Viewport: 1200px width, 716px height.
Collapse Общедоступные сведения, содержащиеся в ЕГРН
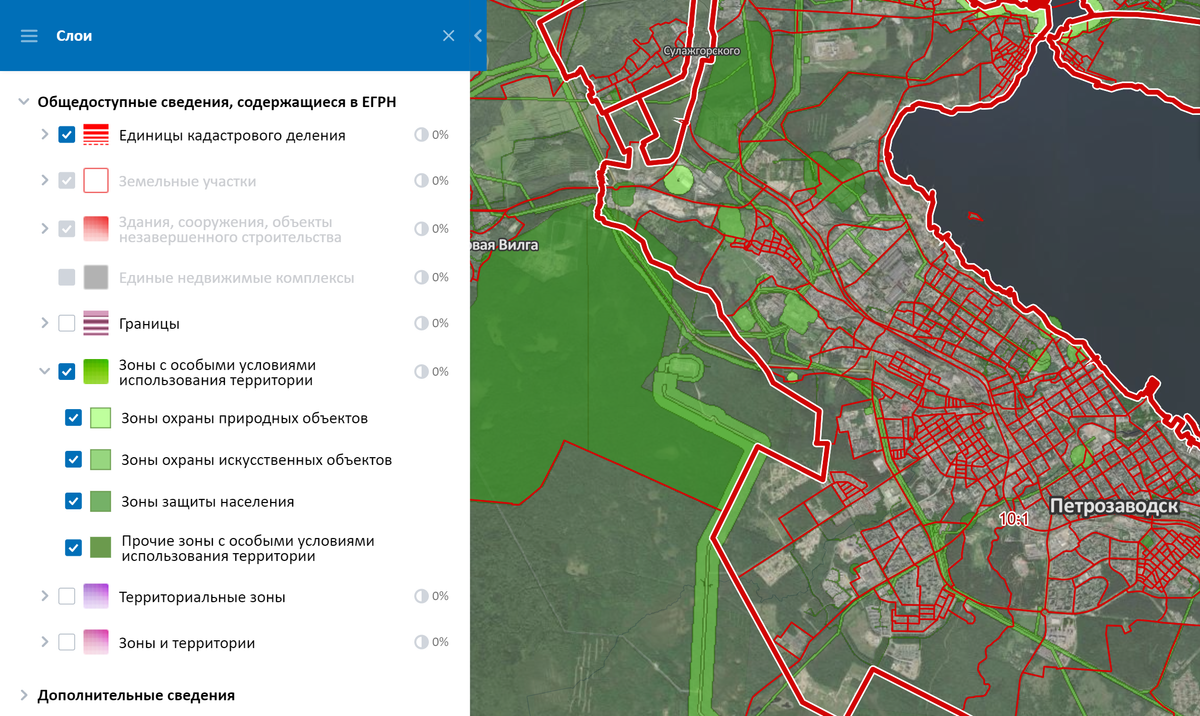point(24,102)
